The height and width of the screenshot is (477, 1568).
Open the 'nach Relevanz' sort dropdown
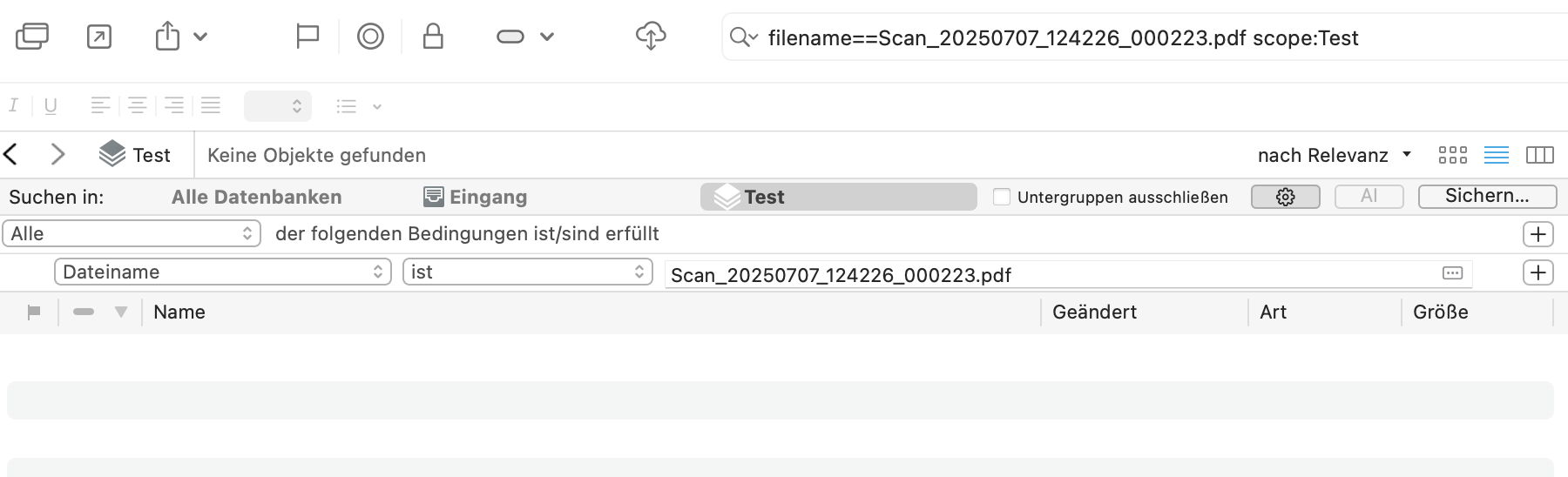(1334, 155)
